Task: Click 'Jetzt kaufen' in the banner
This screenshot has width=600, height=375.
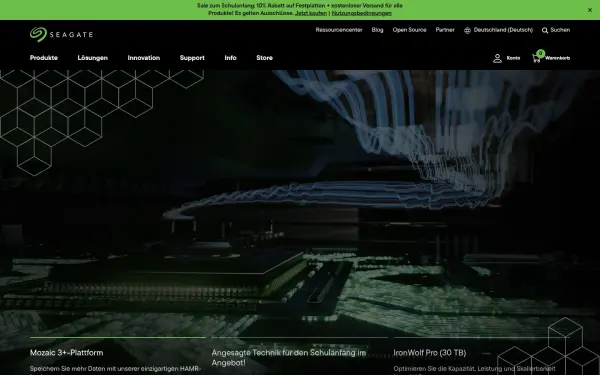Action: [x=311, y=13]
